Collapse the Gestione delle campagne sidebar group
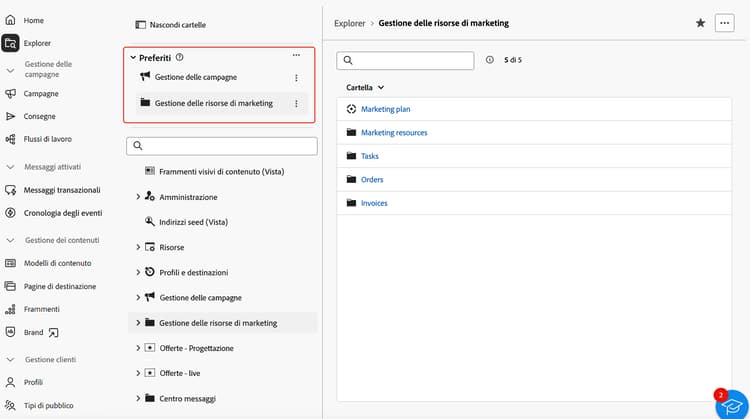750x419 pixels. 10,70
